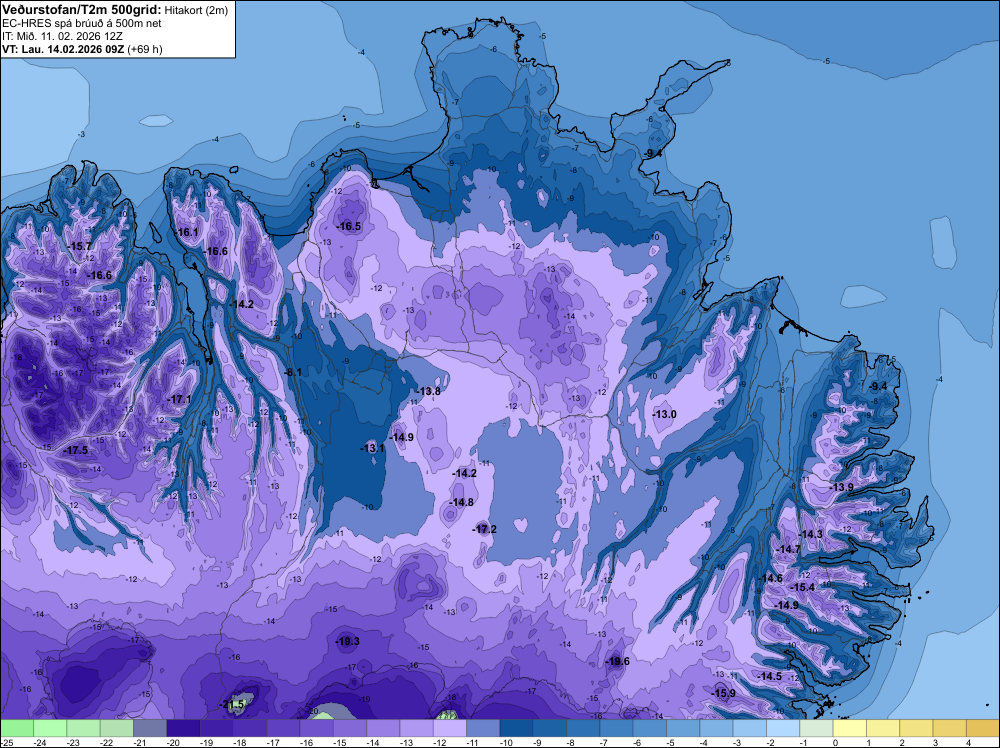
Task: Click the gray-blue legend swatch between -21 and -20
Action: coord(150,728)
